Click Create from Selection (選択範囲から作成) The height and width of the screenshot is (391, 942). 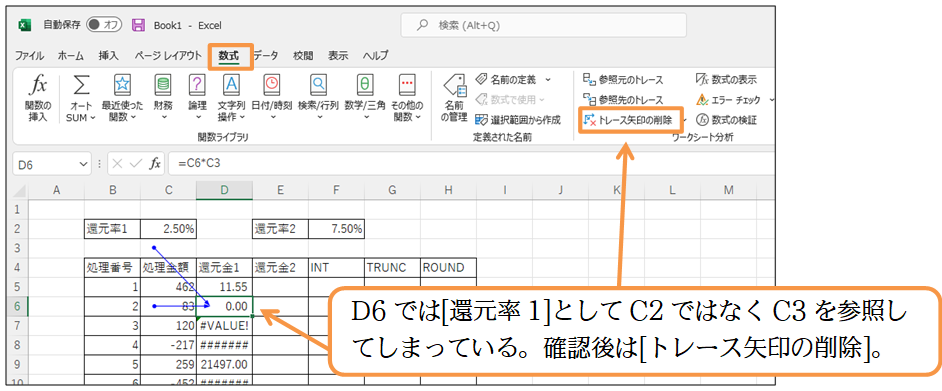[518, 120]
